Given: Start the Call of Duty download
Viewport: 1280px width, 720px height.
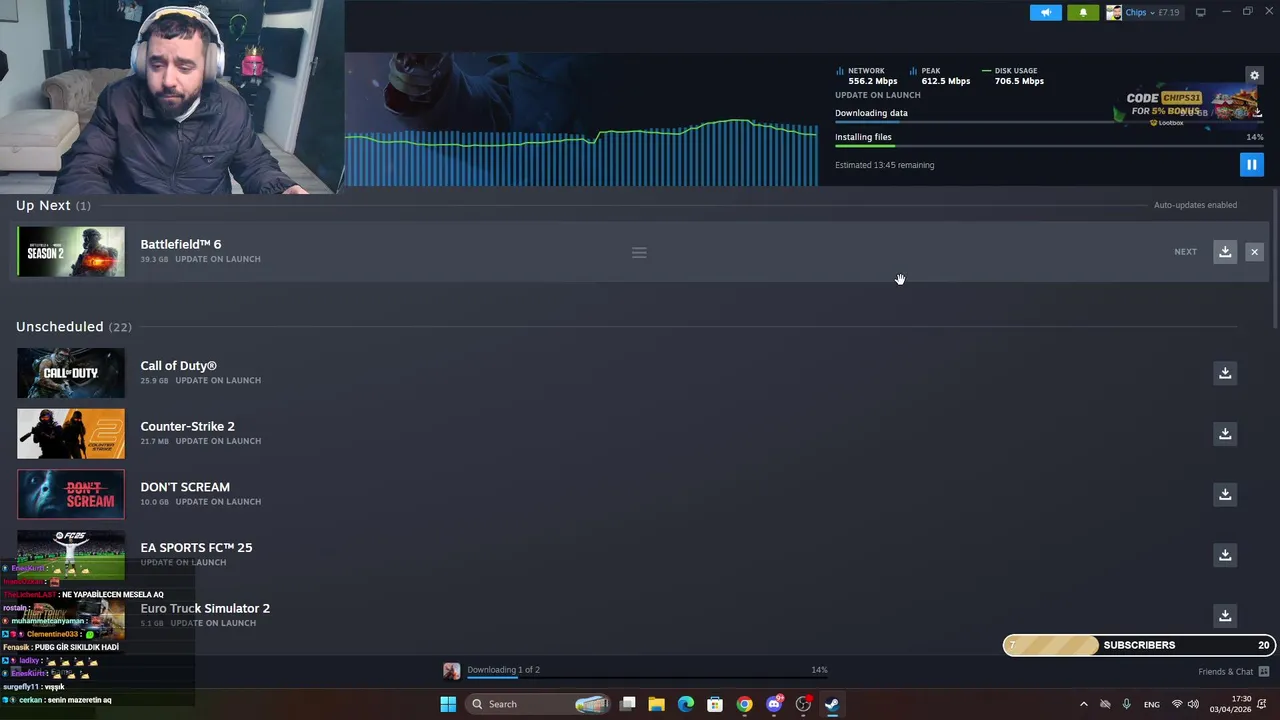Looking at the screenshot, I should (1225, 373).
